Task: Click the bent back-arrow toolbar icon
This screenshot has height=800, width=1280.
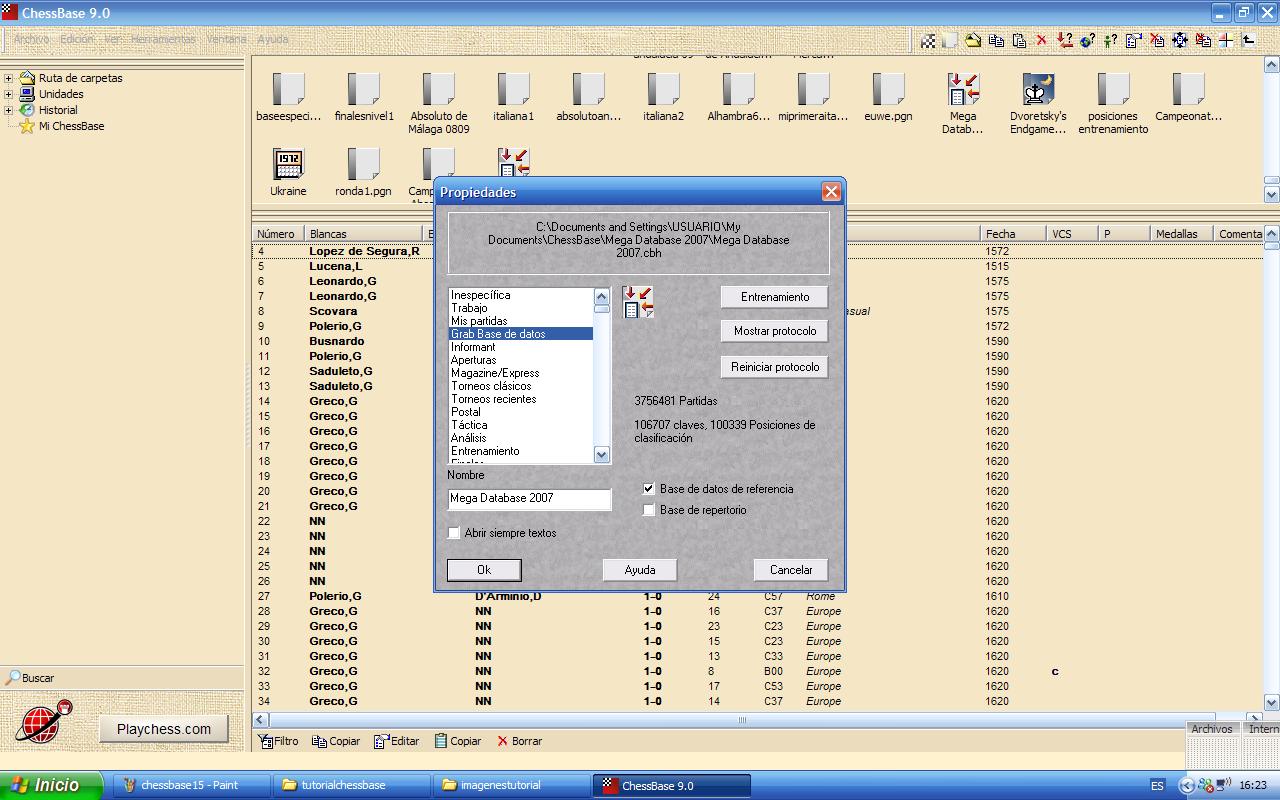Action: tap(1249, 41)
